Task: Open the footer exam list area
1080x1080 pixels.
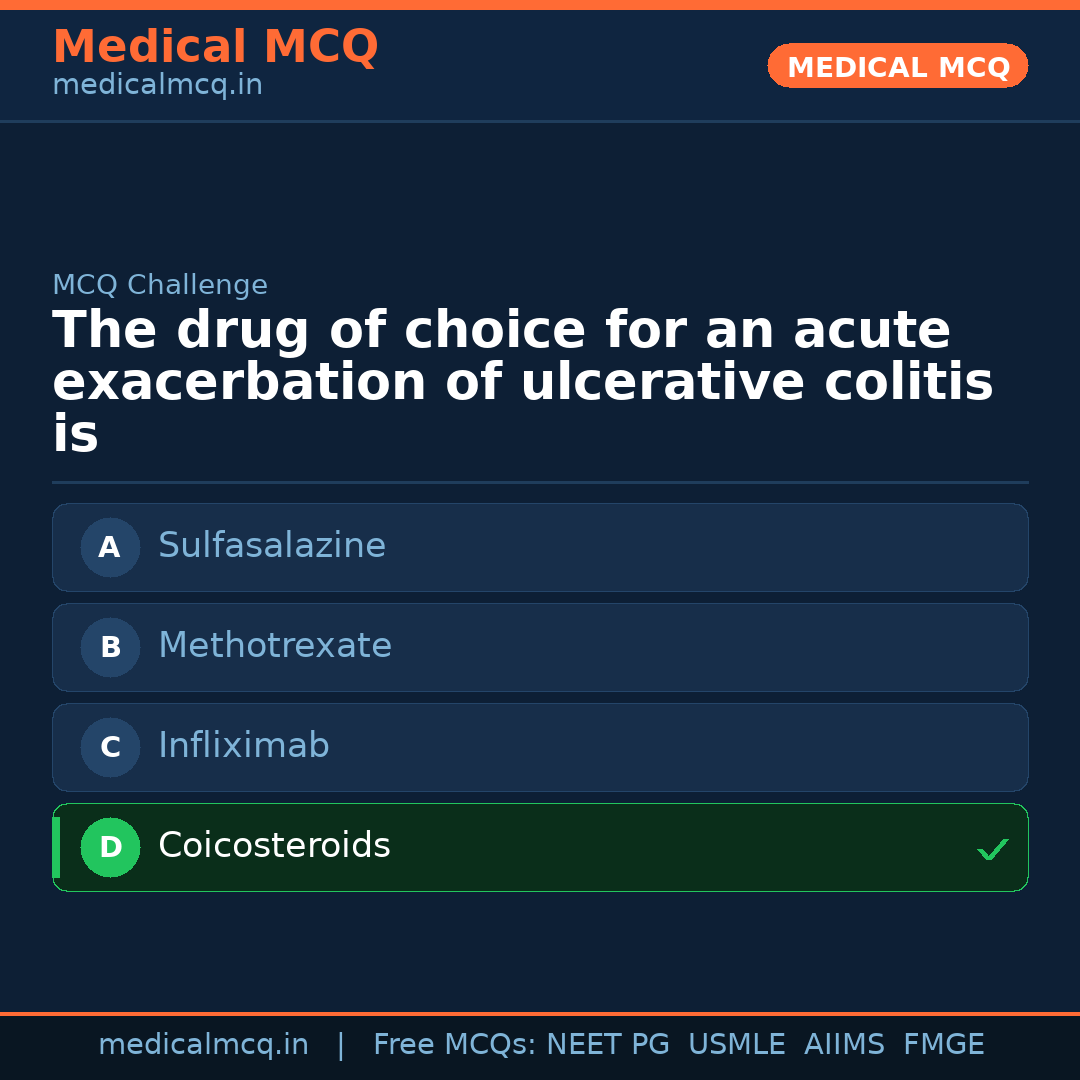Action: point(677,1043)
